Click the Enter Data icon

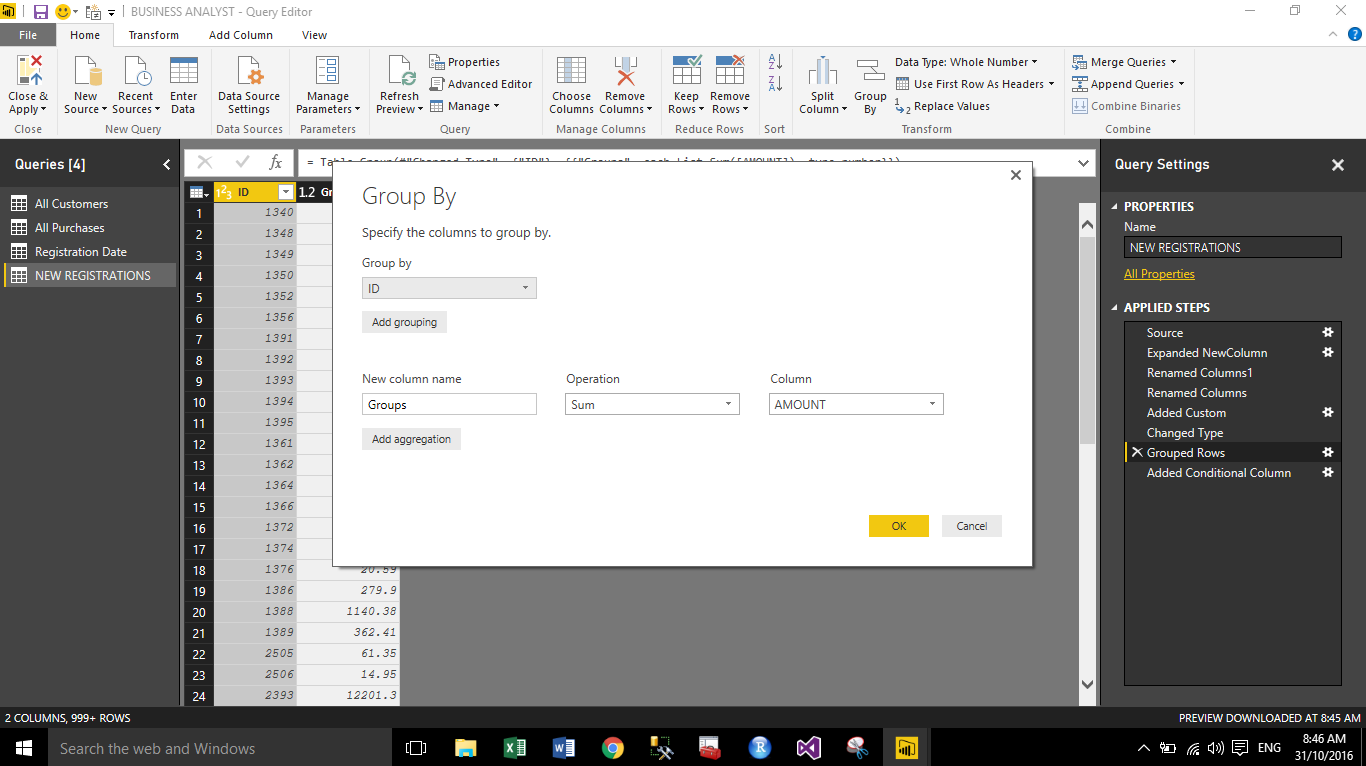[183, 72]
